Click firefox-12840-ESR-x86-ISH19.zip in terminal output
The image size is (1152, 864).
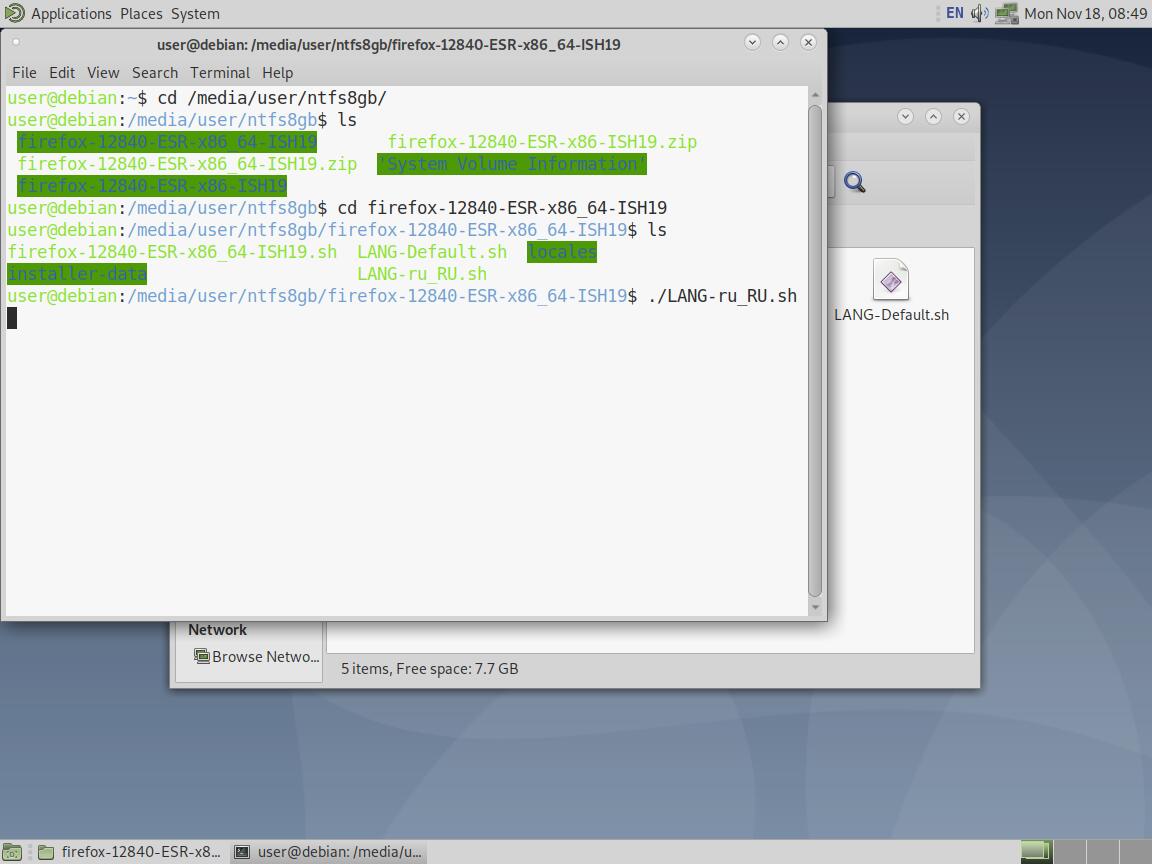coord(542,142)
